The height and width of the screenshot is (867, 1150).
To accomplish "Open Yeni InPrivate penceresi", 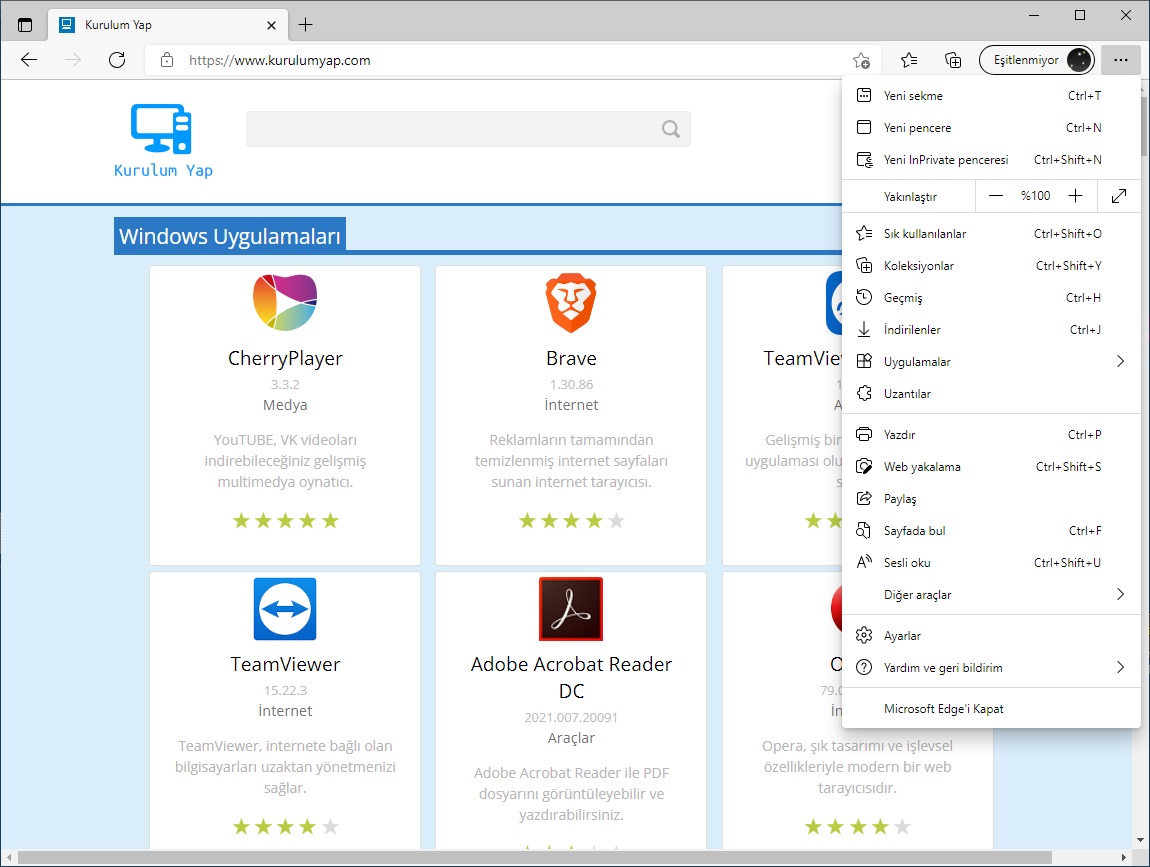I will coord(991,160).
